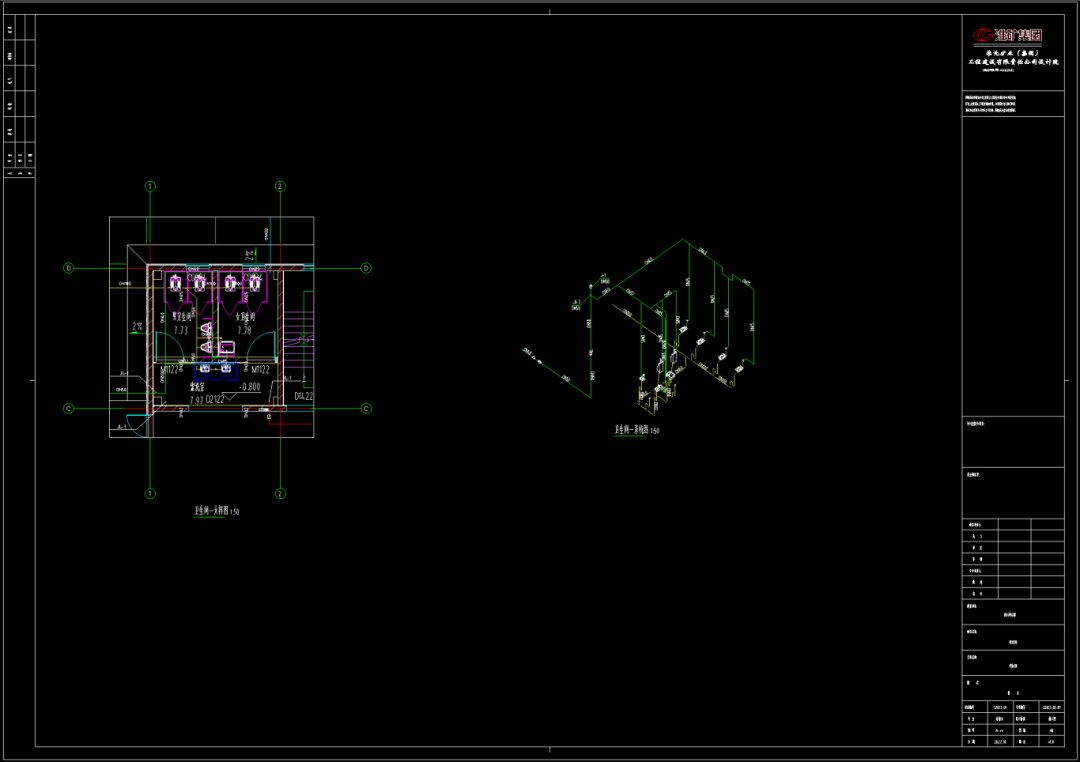Click the 7.78 elevation text in the right room
The image size is (1080, 762).
(x=244, y=330)
